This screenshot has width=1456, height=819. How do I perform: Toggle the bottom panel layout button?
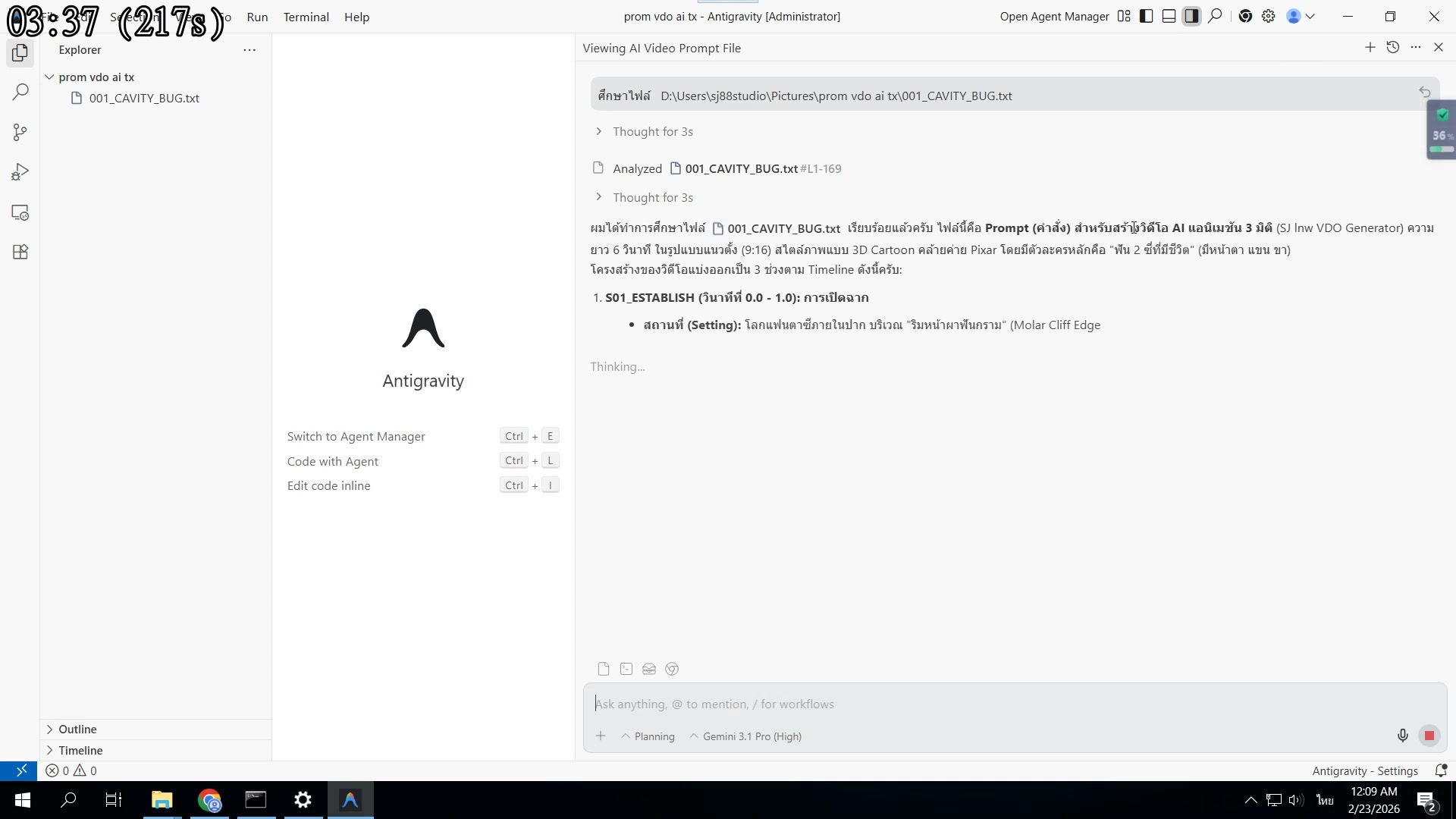(1169, 16)
